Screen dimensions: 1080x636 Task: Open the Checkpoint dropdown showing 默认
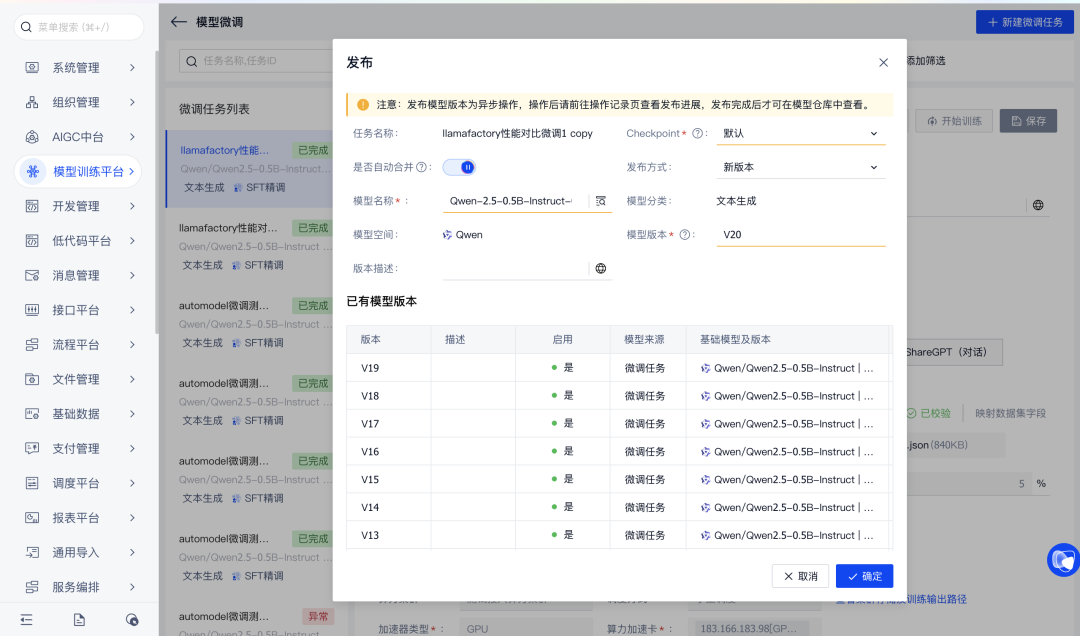800,133
